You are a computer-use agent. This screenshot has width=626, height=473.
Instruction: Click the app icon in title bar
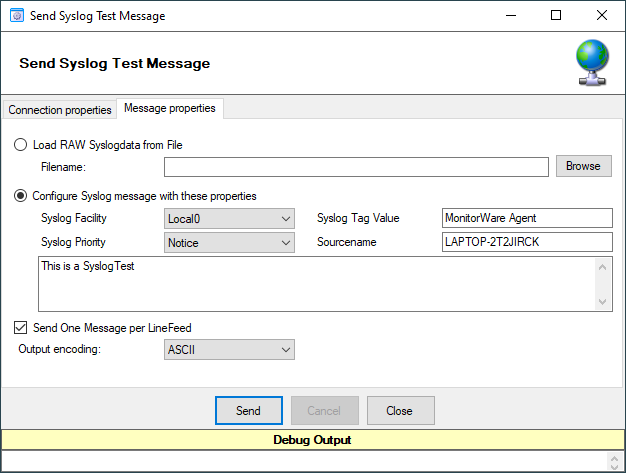16,16
